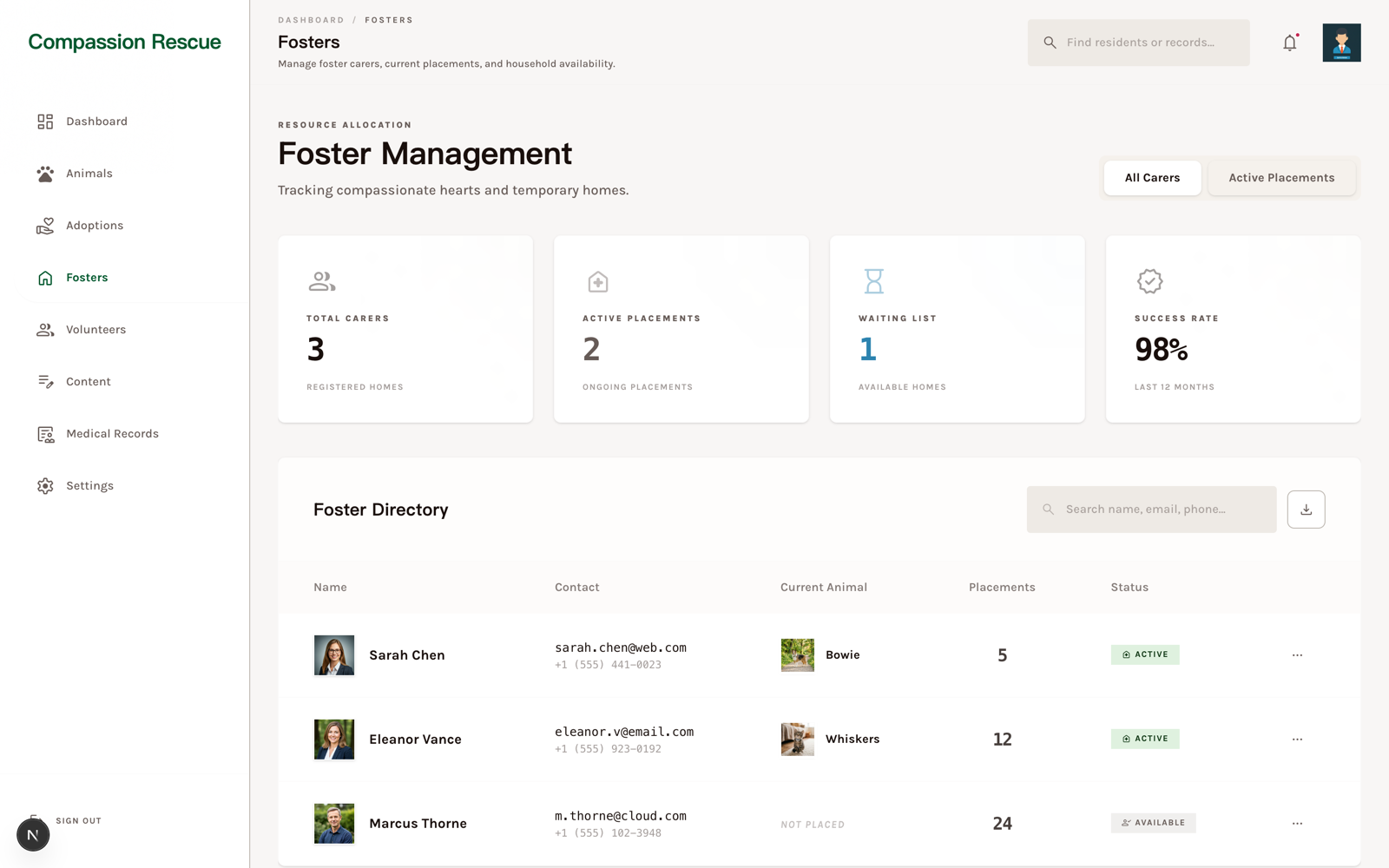
Task: Click the Total Carers people icon
Action: click(322, 281)
